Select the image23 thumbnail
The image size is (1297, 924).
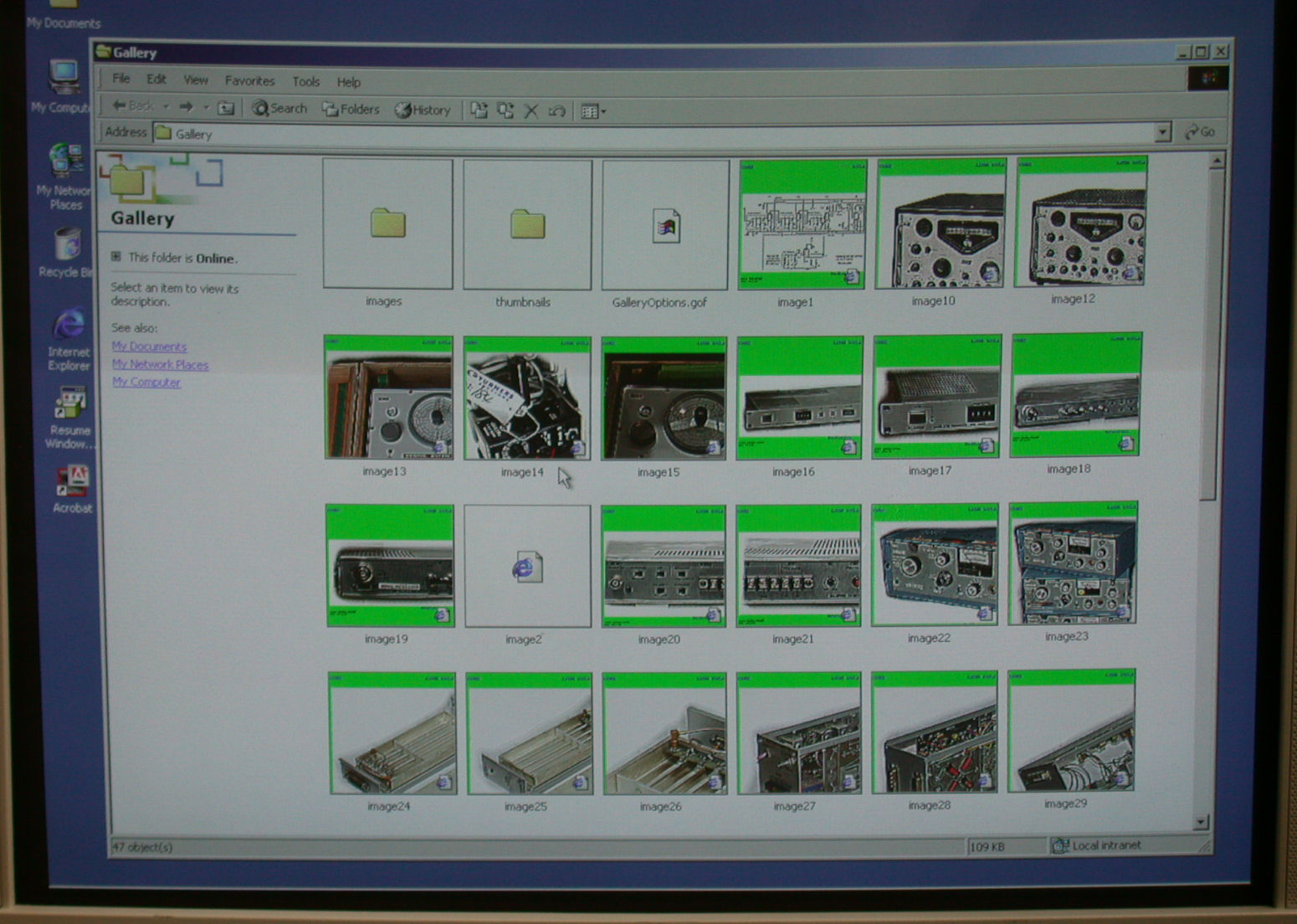coord(1073,562)
